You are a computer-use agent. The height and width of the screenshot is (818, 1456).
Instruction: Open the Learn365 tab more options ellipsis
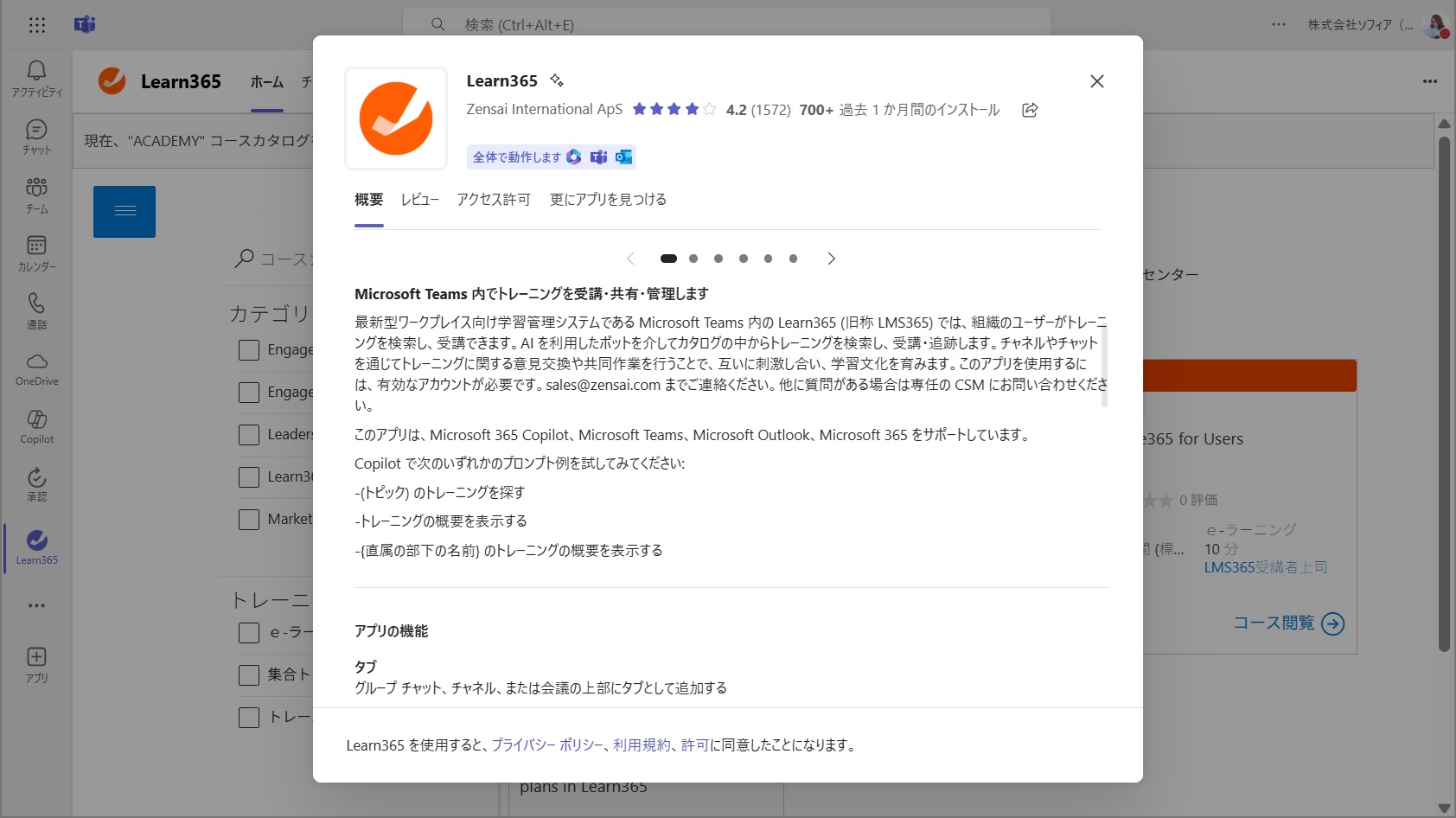tap(1430, 81)
